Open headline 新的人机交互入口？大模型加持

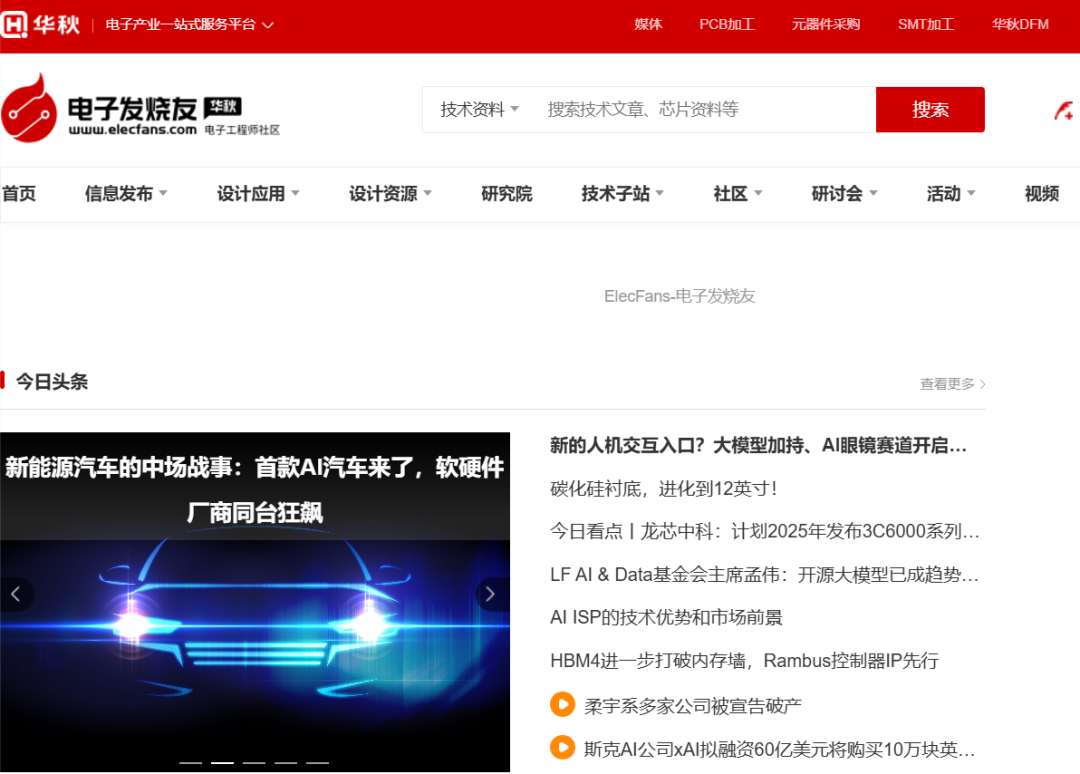tap(758, 446)
